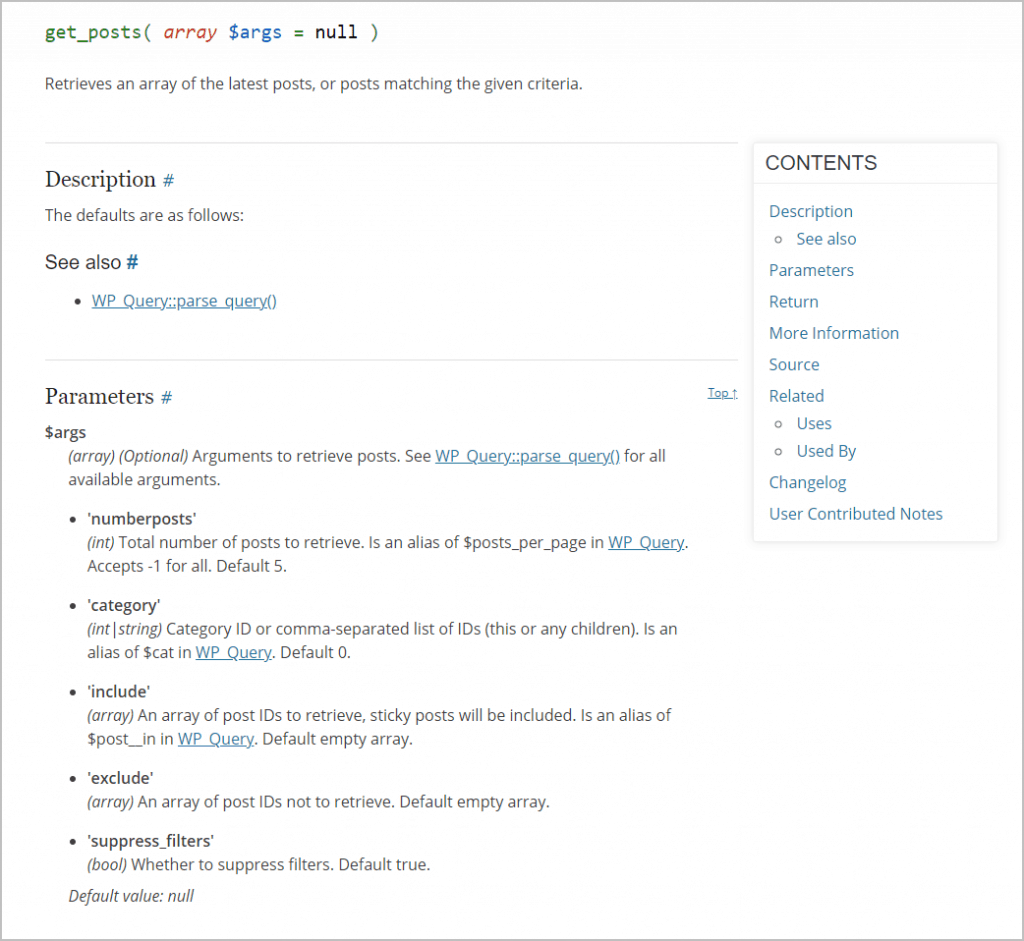Go to Source in Contents panel
This screenshot has height=941, width=1024.
coord(794,364)
